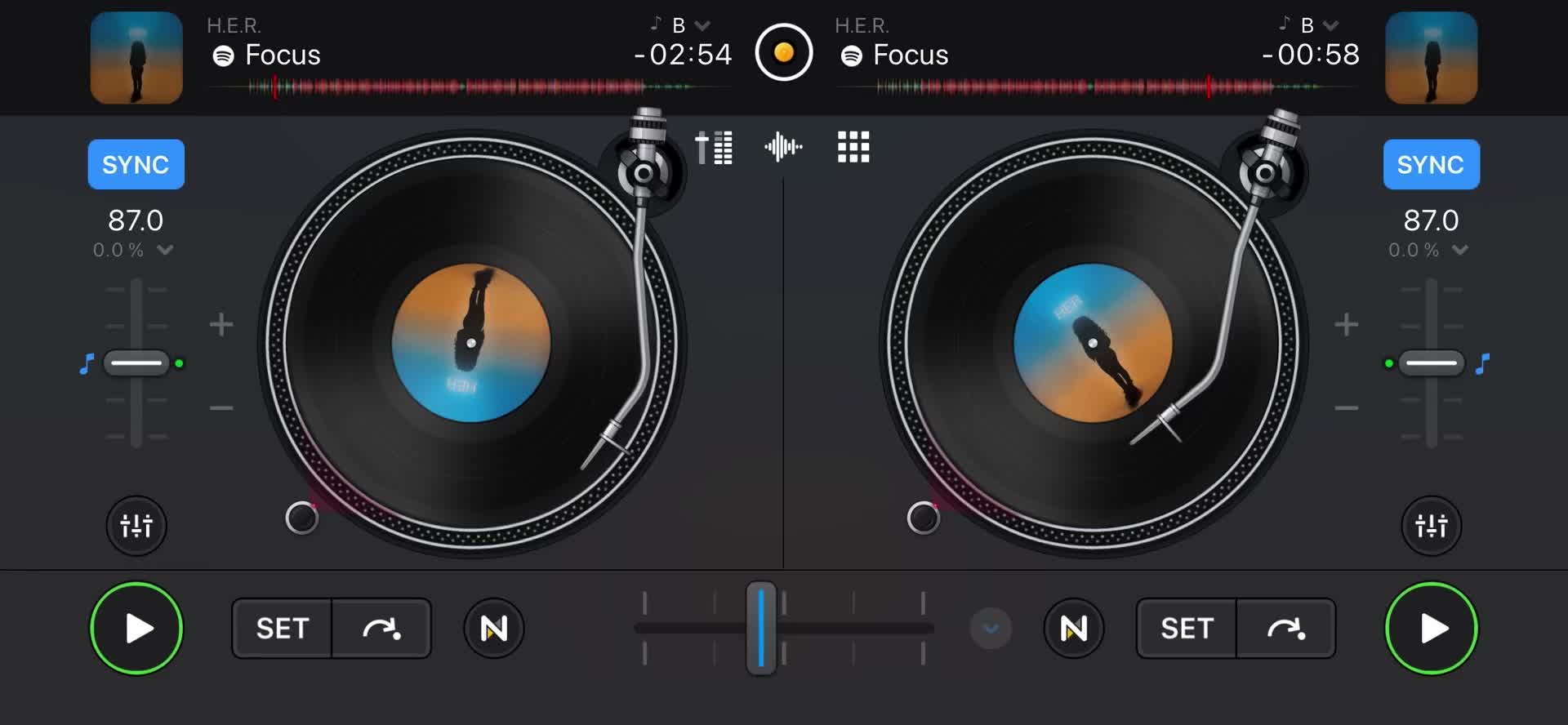Click the right turntable tonearm

pyautogui.click(x=1225, y=278)
